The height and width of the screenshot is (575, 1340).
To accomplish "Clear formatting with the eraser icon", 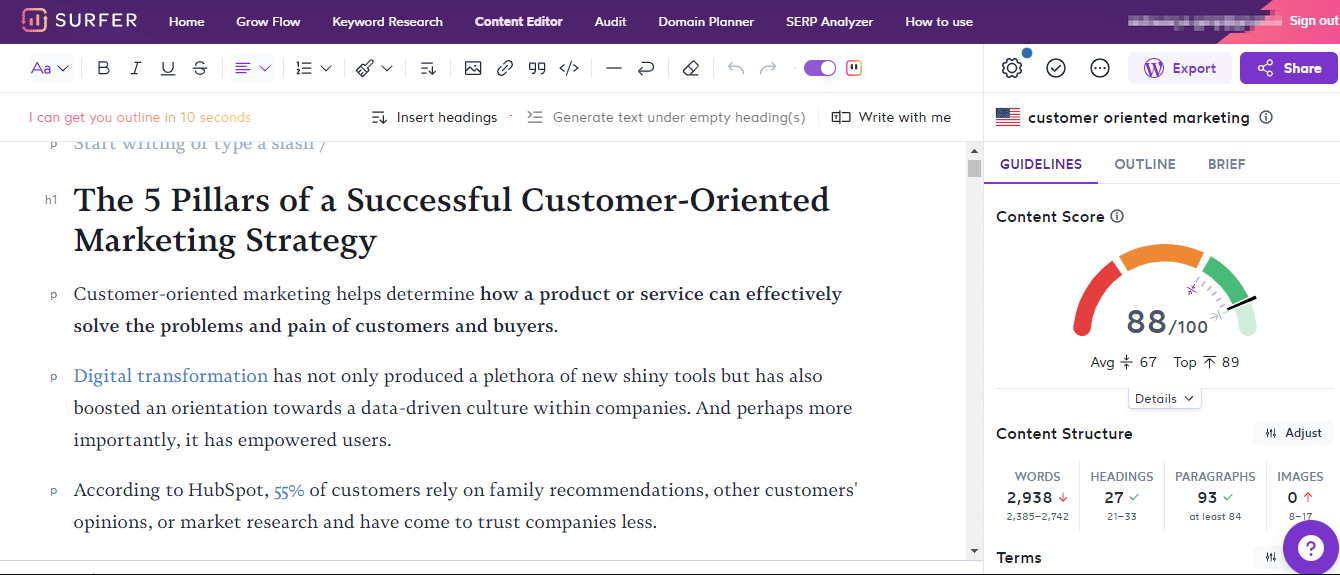I will 690,68.
